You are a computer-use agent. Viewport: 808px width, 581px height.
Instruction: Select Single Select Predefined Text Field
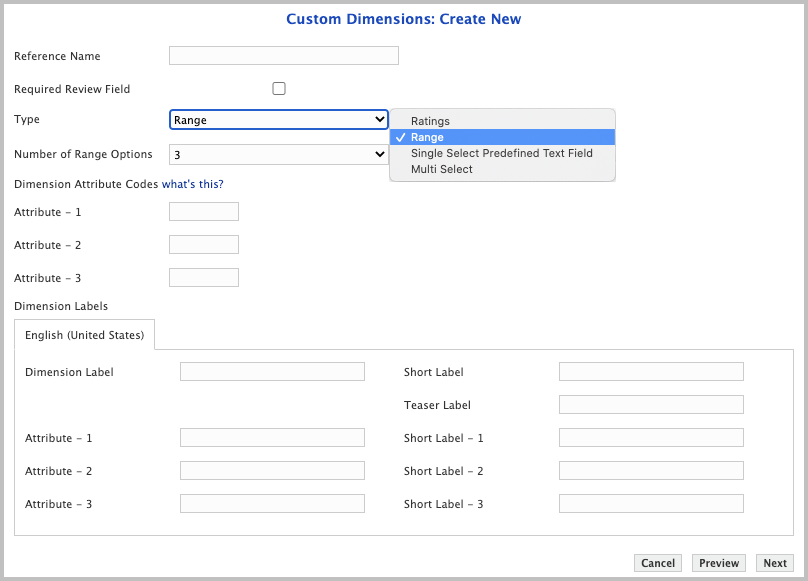pyautogui.click(x=501, y=153)
